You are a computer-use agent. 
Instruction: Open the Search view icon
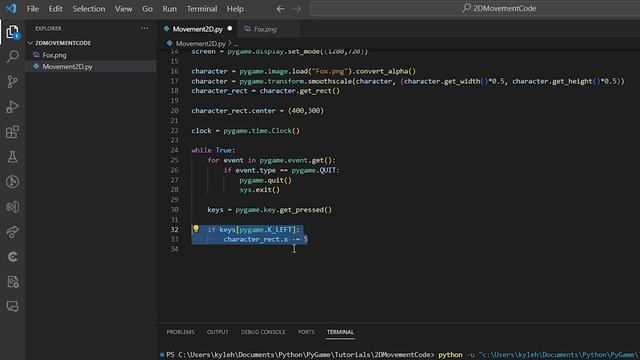pos(13,56)
